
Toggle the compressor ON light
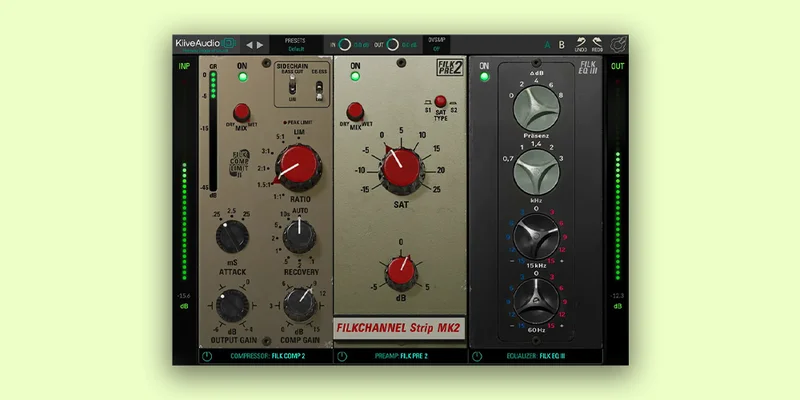(243, 77)
